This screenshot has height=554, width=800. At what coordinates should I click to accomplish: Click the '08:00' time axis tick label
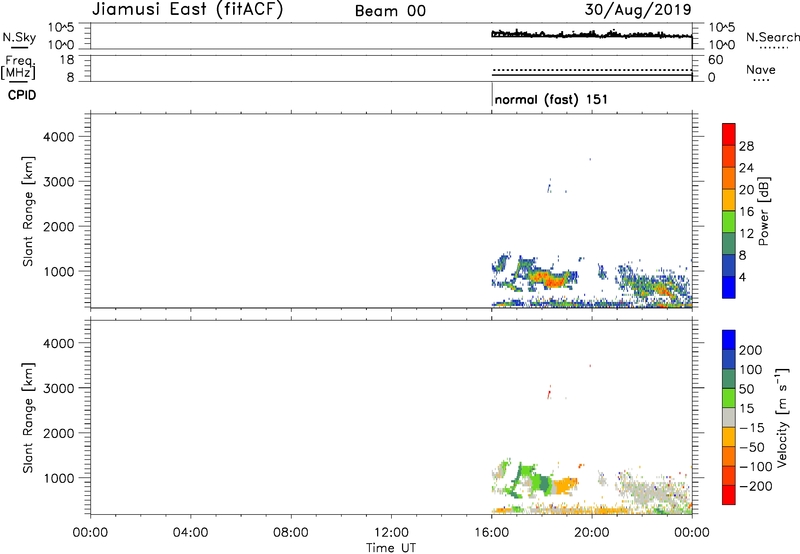click(x=291, y=533)
